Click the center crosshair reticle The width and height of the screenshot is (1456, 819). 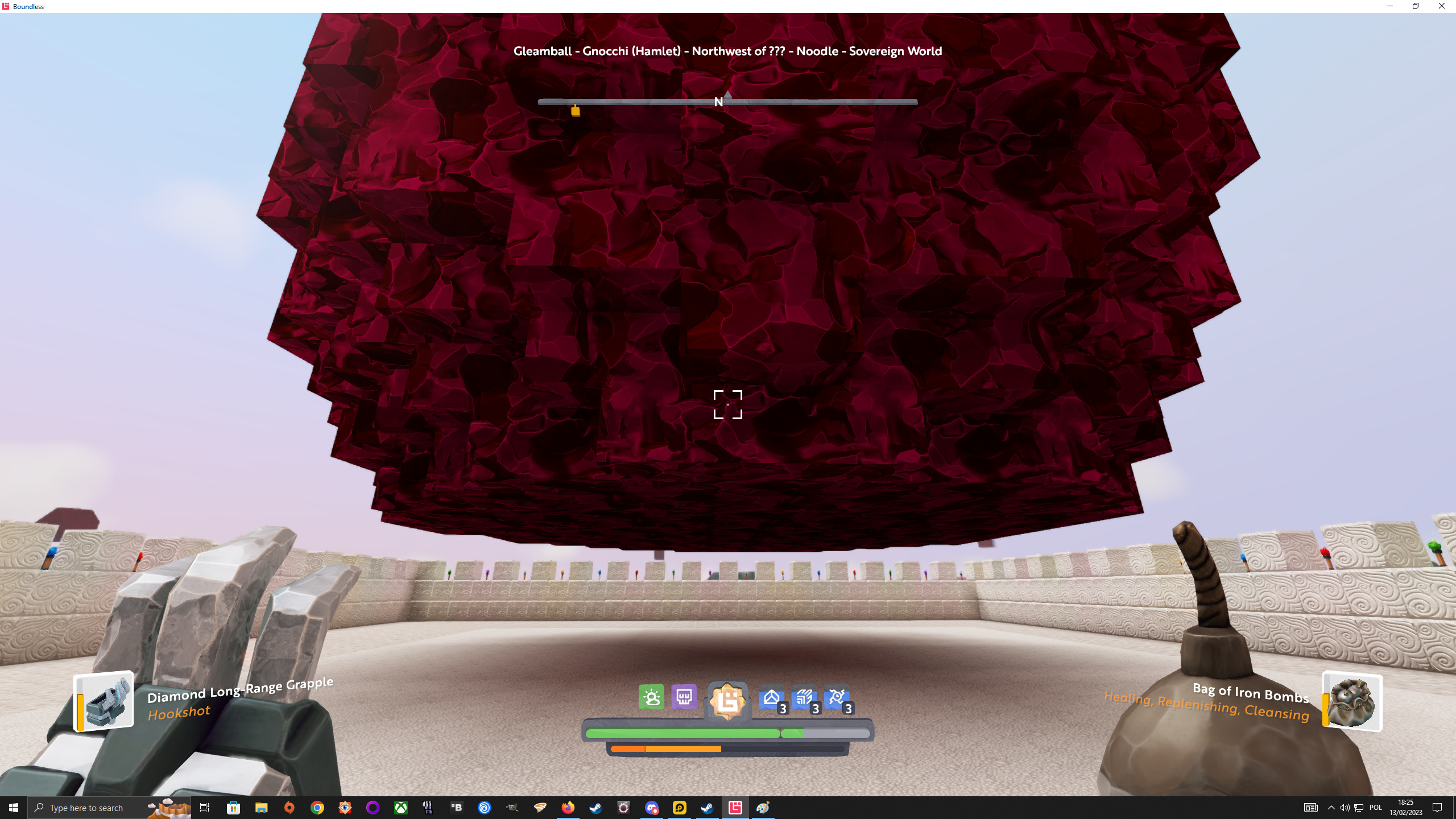coord(727,404)
